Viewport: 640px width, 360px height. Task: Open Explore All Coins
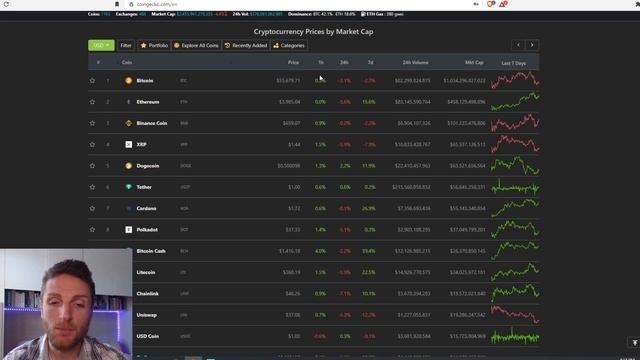click(196, 45)
